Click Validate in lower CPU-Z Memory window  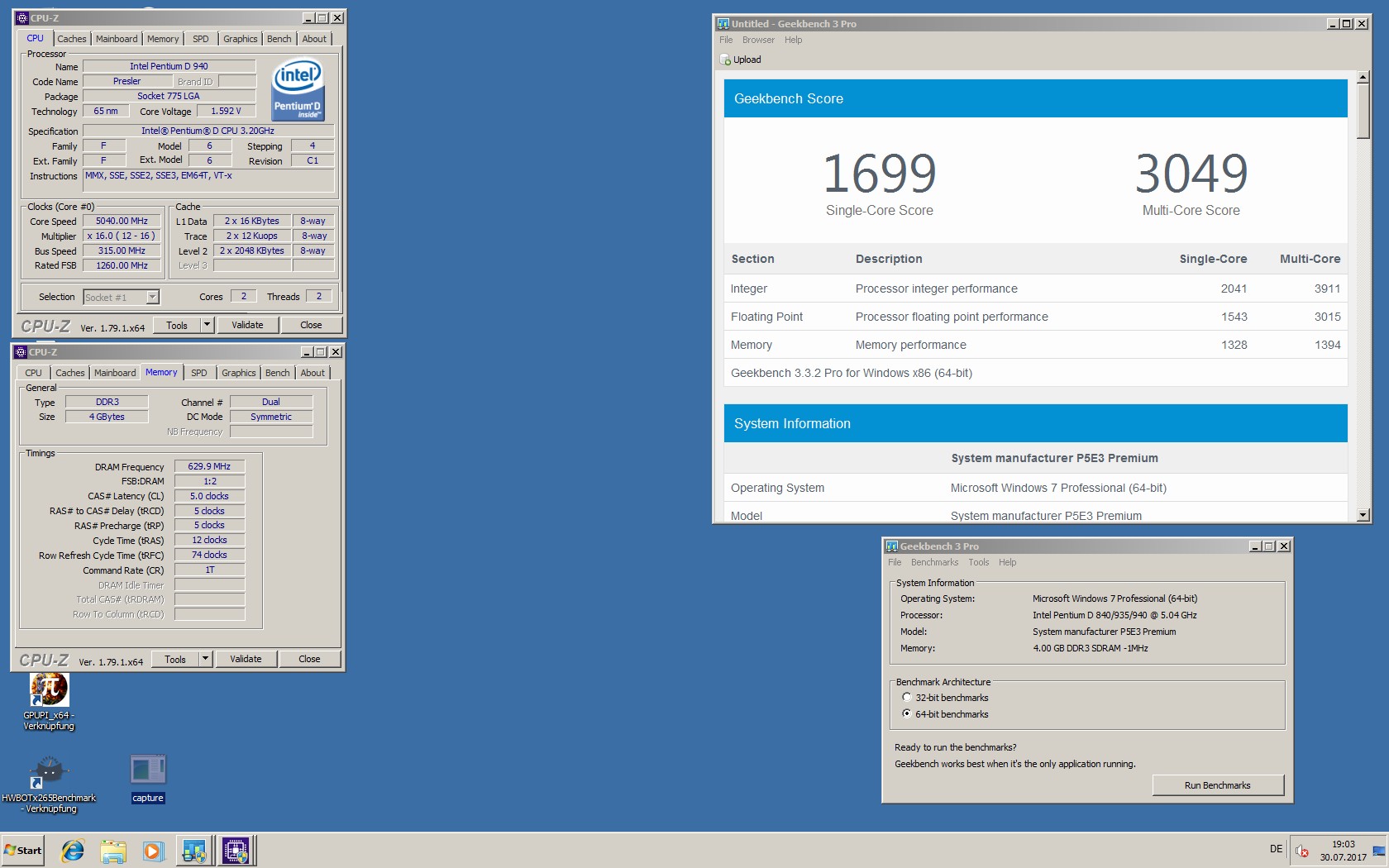point(246,659)
